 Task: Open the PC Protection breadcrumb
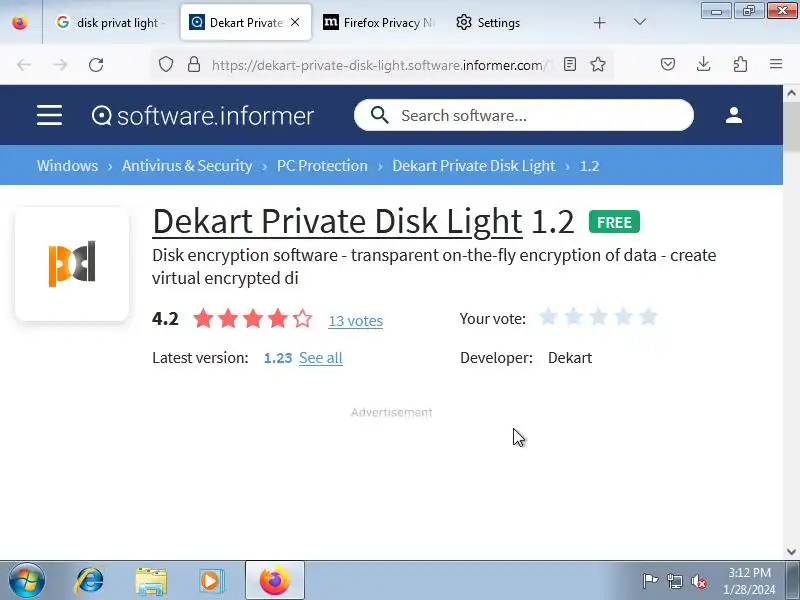click(322, 166)
